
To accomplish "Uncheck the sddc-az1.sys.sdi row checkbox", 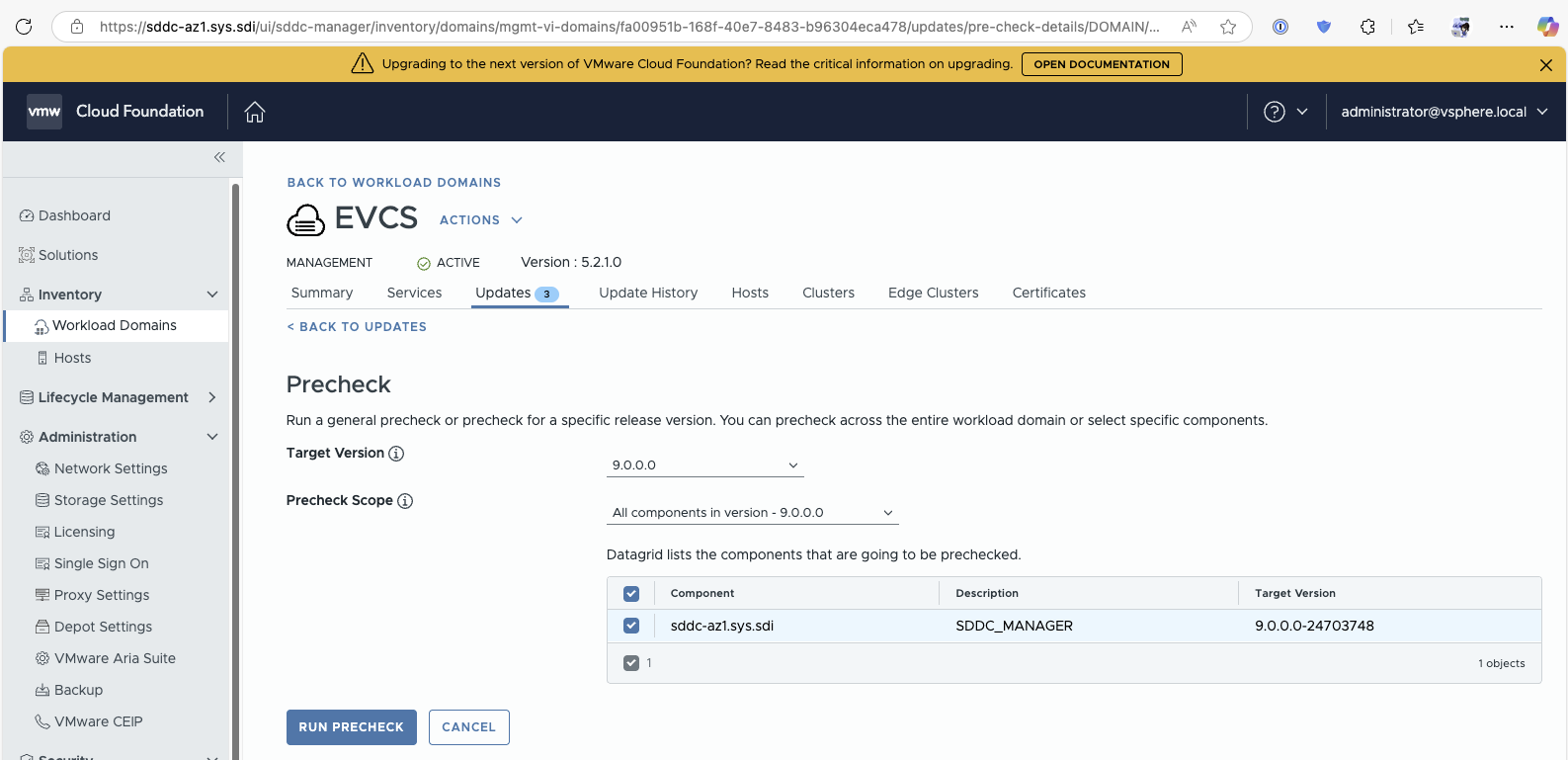I will pyautogui.click(x=631, y=626).
